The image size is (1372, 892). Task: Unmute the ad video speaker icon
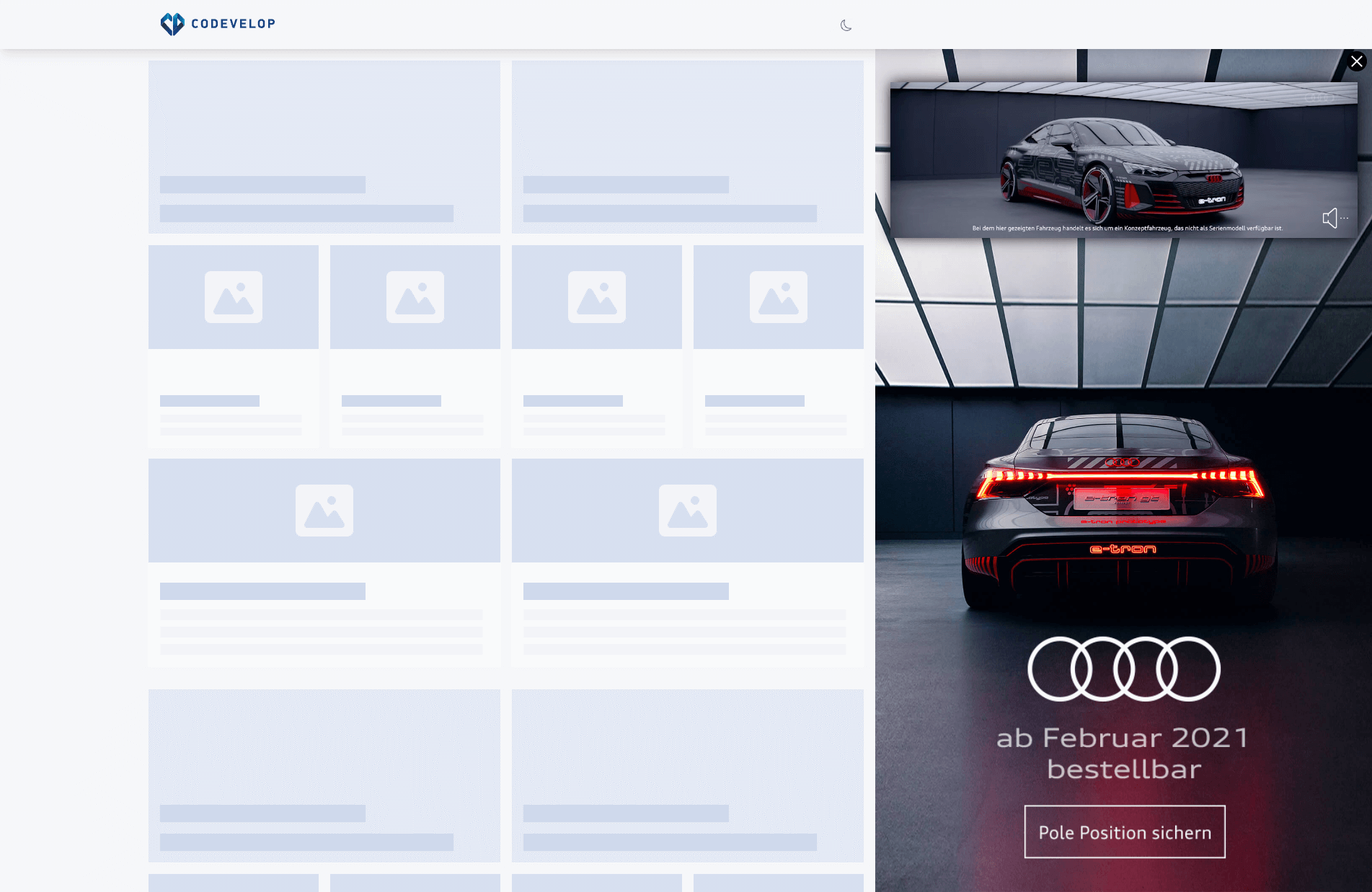coord(1330,218)
